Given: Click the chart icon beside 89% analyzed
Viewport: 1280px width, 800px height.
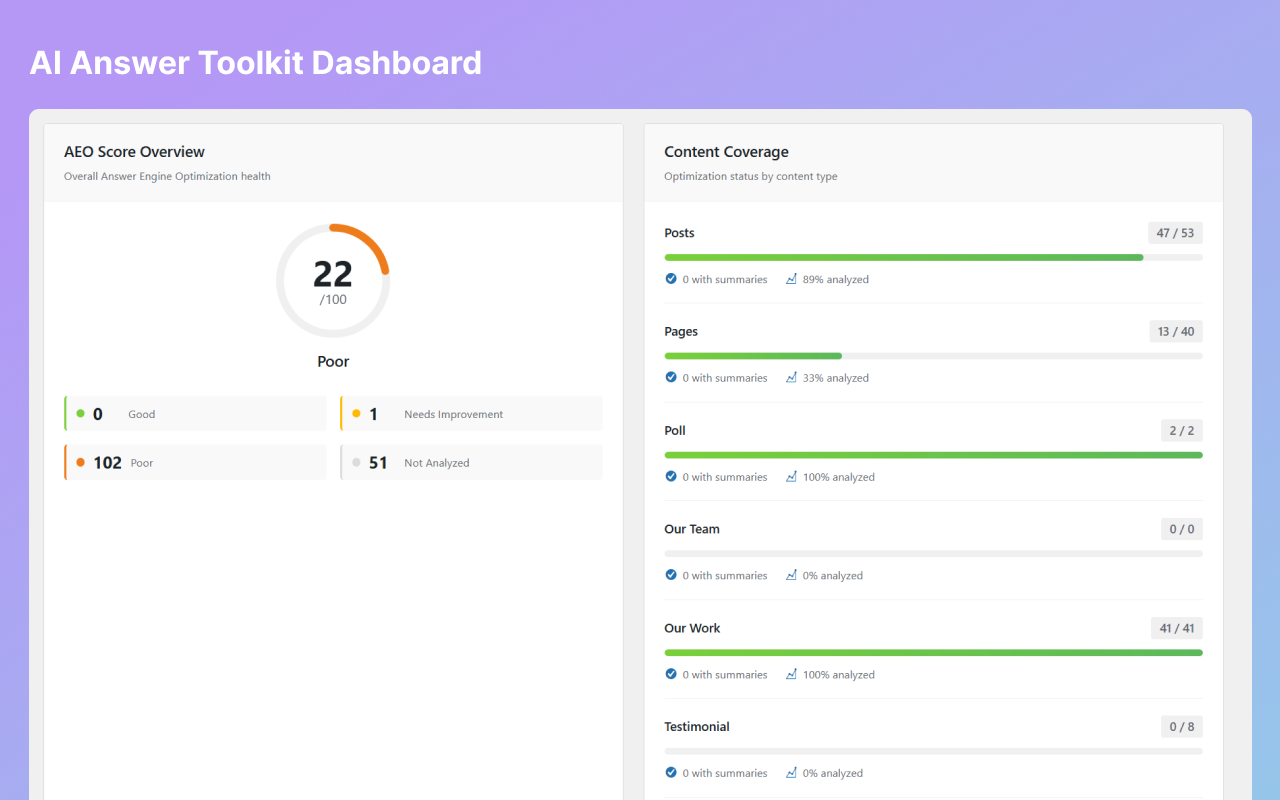Looking at the screenshot, I should click(791, 279).
